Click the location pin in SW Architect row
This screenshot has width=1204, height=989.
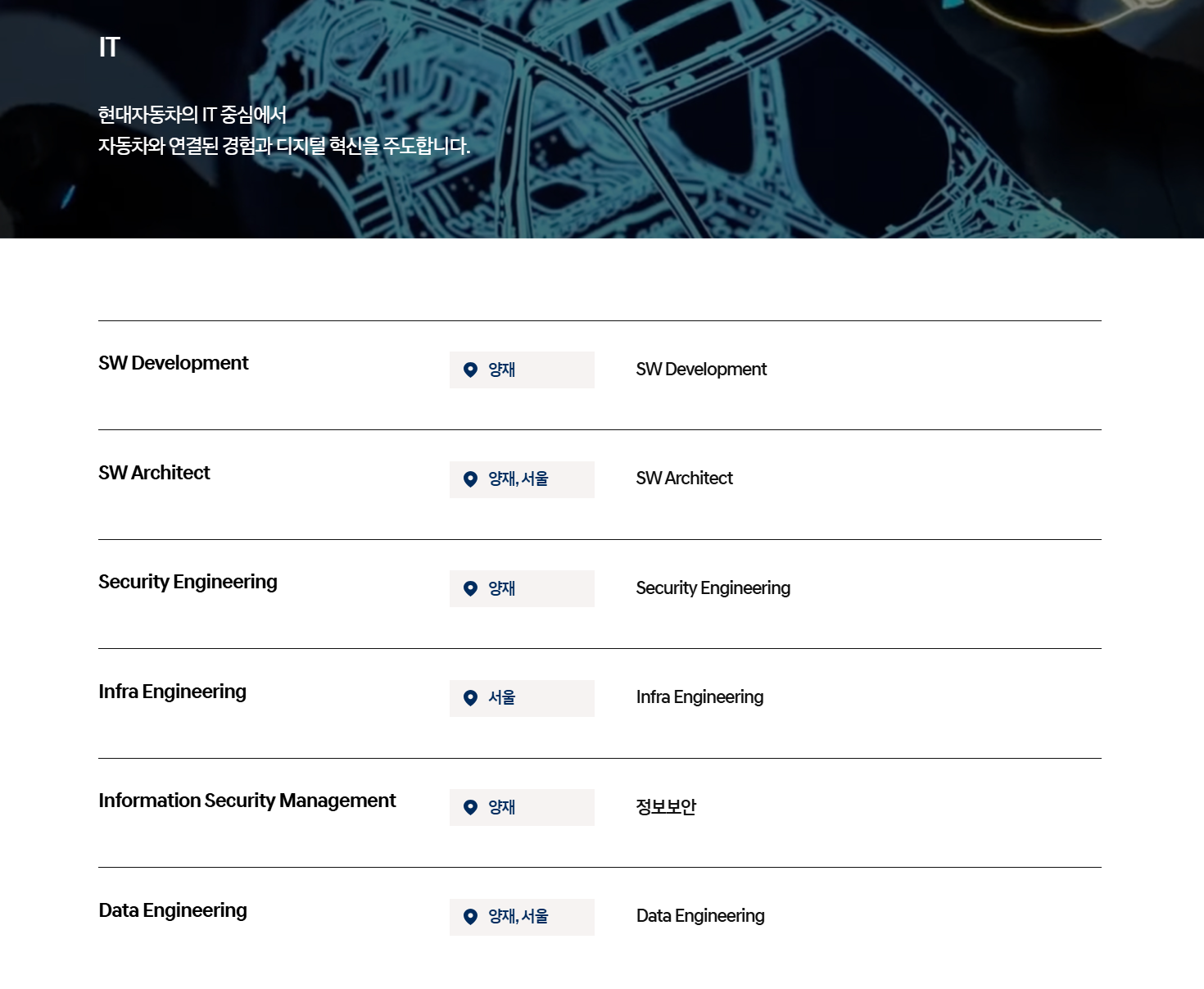point(470,479)
